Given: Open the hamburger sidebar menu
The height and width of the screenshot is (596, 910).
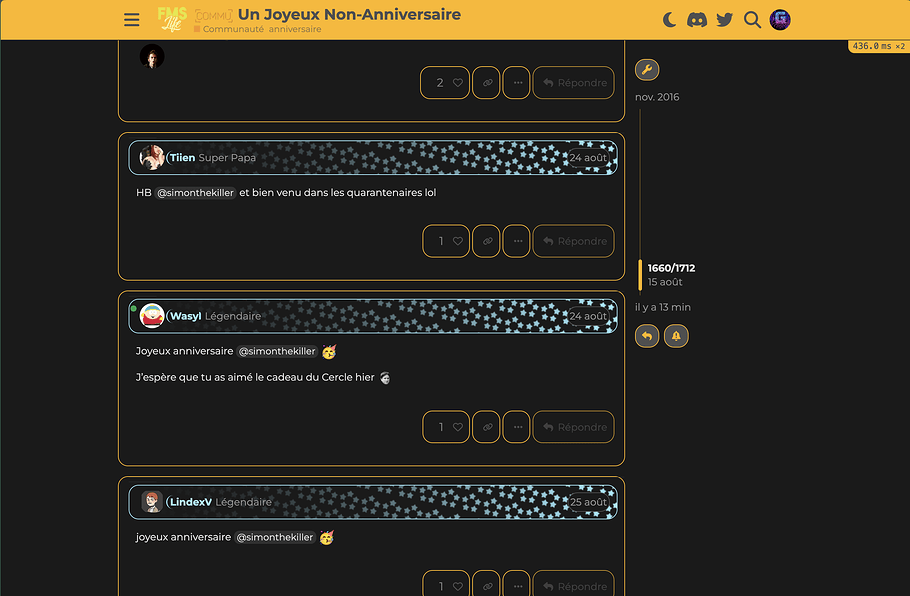Looking at the screenshot, I should [x=131, y=20].
